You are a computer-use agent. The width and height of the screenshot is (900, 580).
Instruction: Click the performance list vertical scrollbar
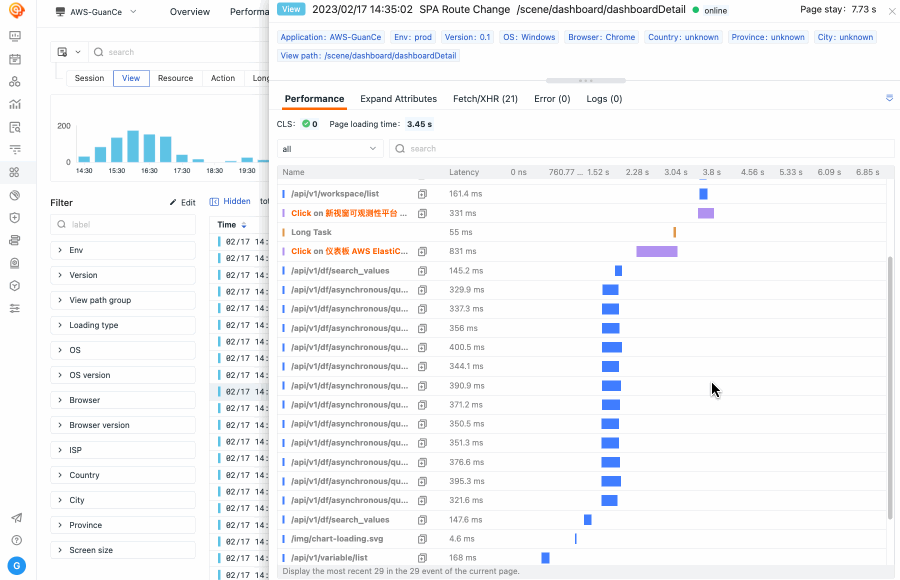pos(890,388)
